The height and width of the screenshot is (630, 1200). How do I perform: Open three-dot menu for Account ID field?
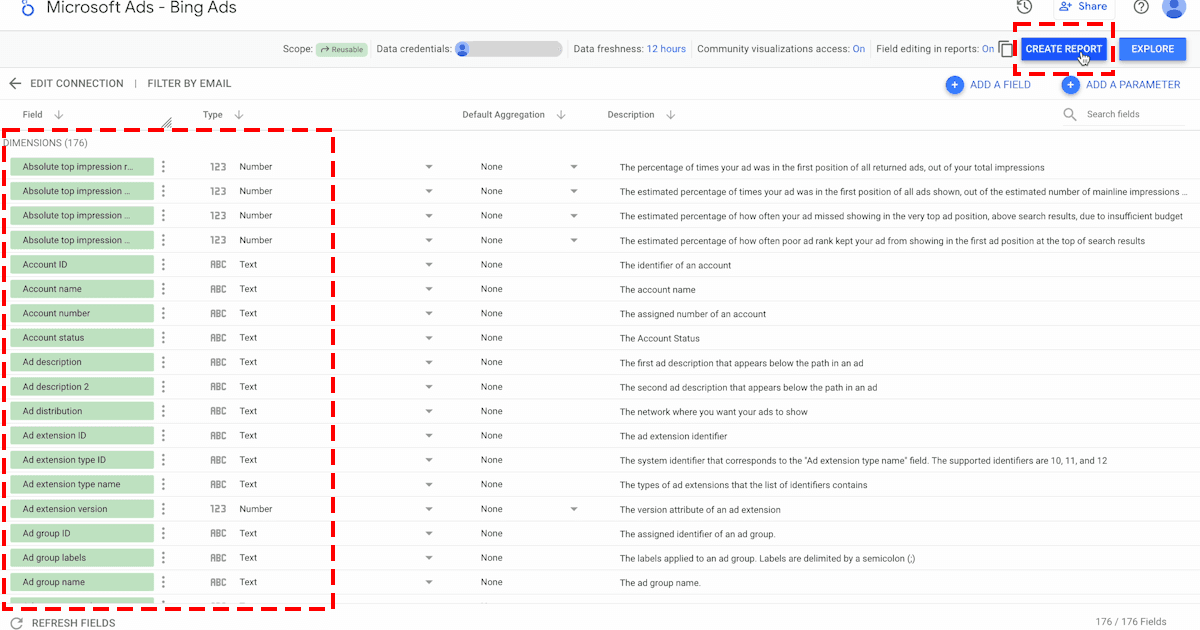pos(163,265)
